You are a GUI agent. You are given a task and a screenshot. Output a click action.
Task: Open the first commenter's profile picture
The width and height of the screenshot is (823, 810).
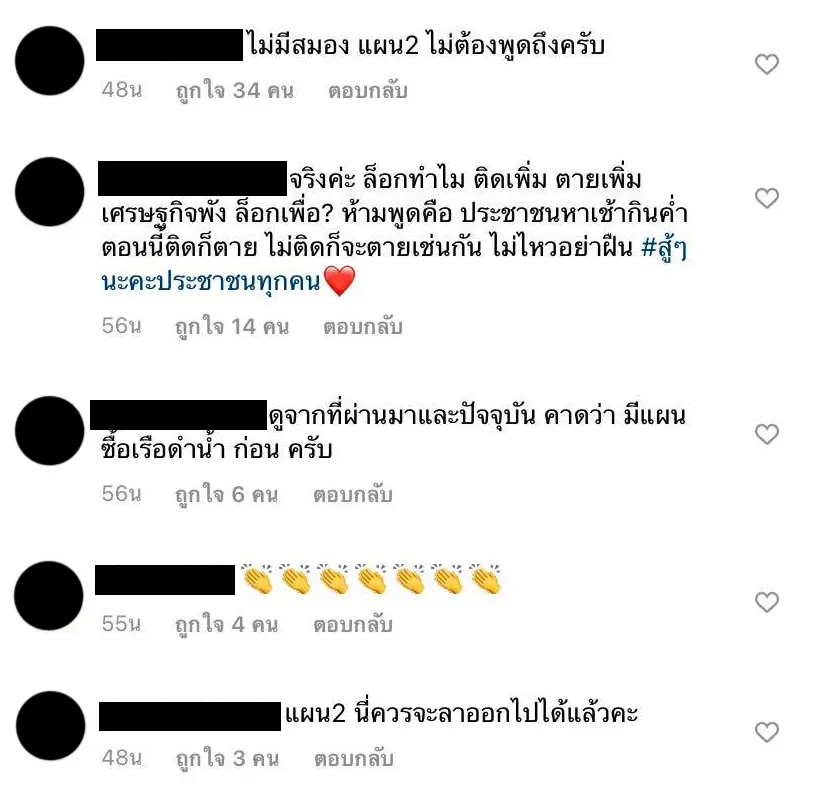[50, 61]
